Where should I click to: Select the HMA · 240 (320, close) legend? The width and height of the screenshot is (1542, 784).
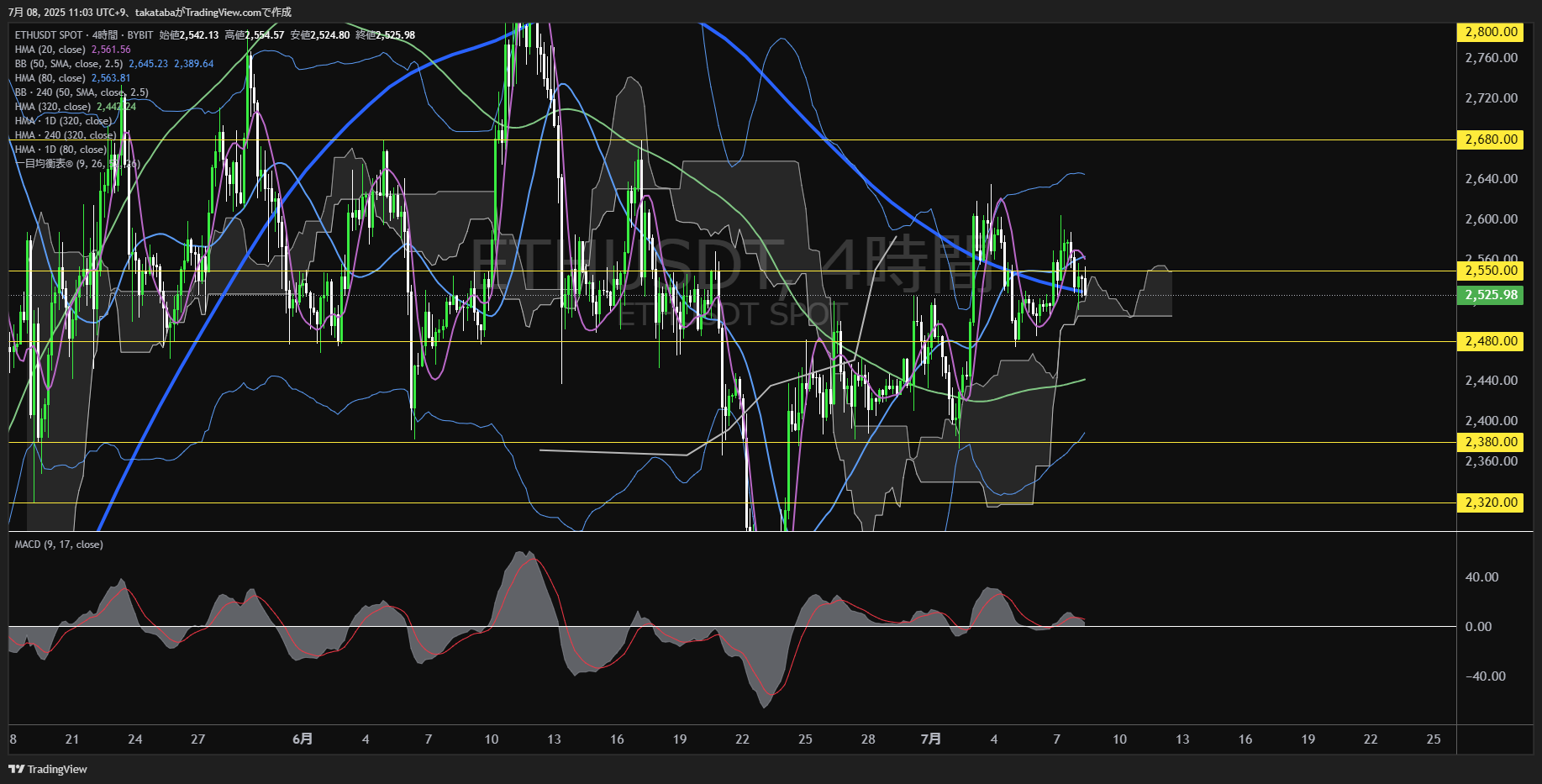point(66,135)
